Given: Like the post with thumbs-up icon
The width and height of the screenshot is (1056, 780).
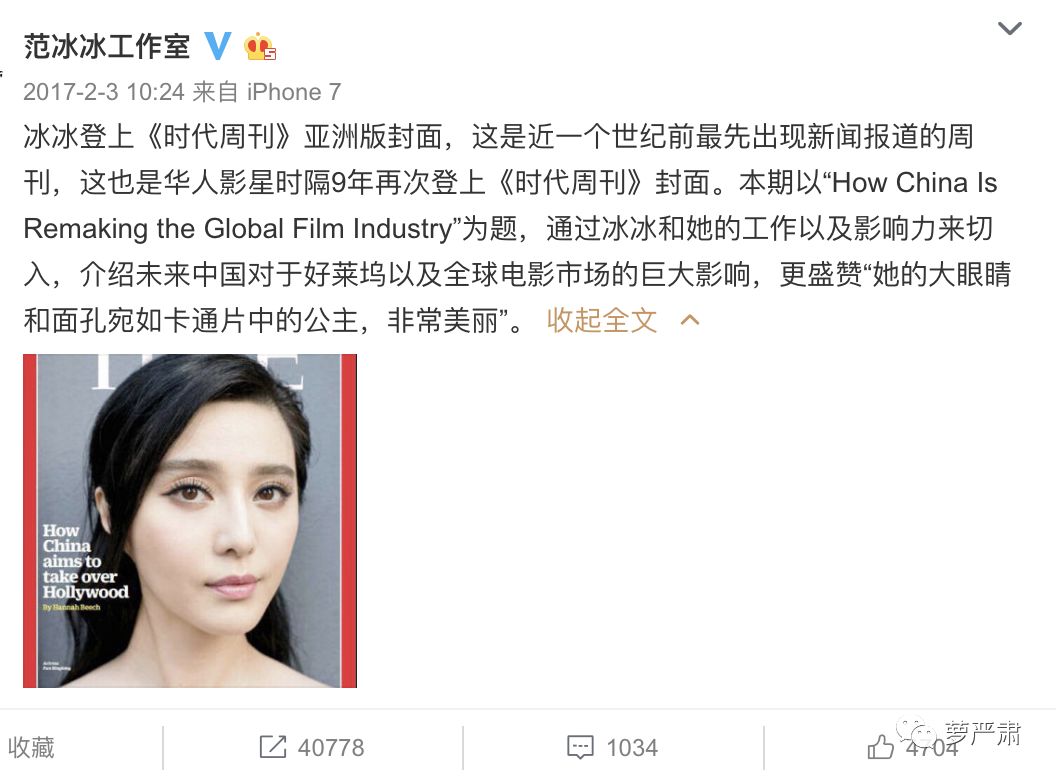Looking at the screenshot, I should coord(880,747).
